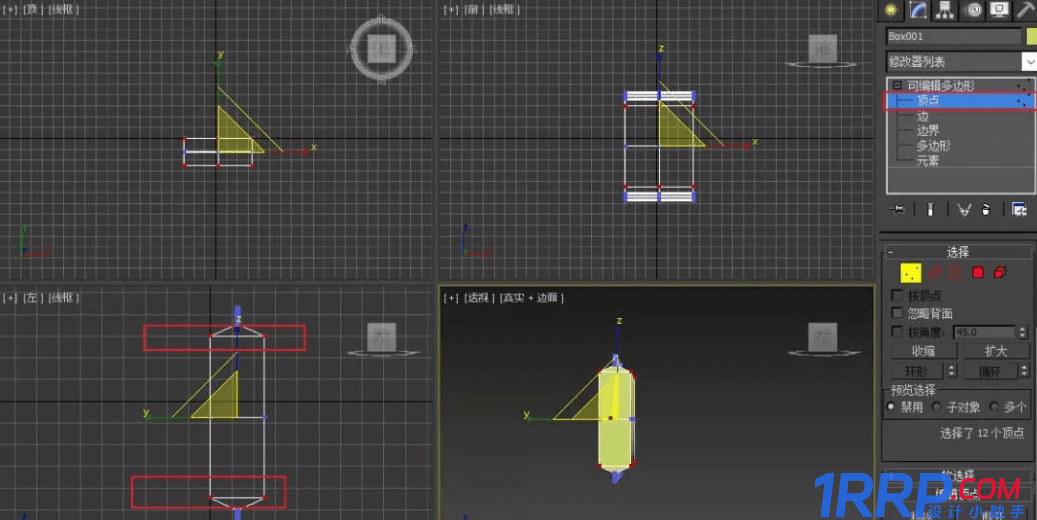Click the 环形 spinner arrows

[952, 370]
